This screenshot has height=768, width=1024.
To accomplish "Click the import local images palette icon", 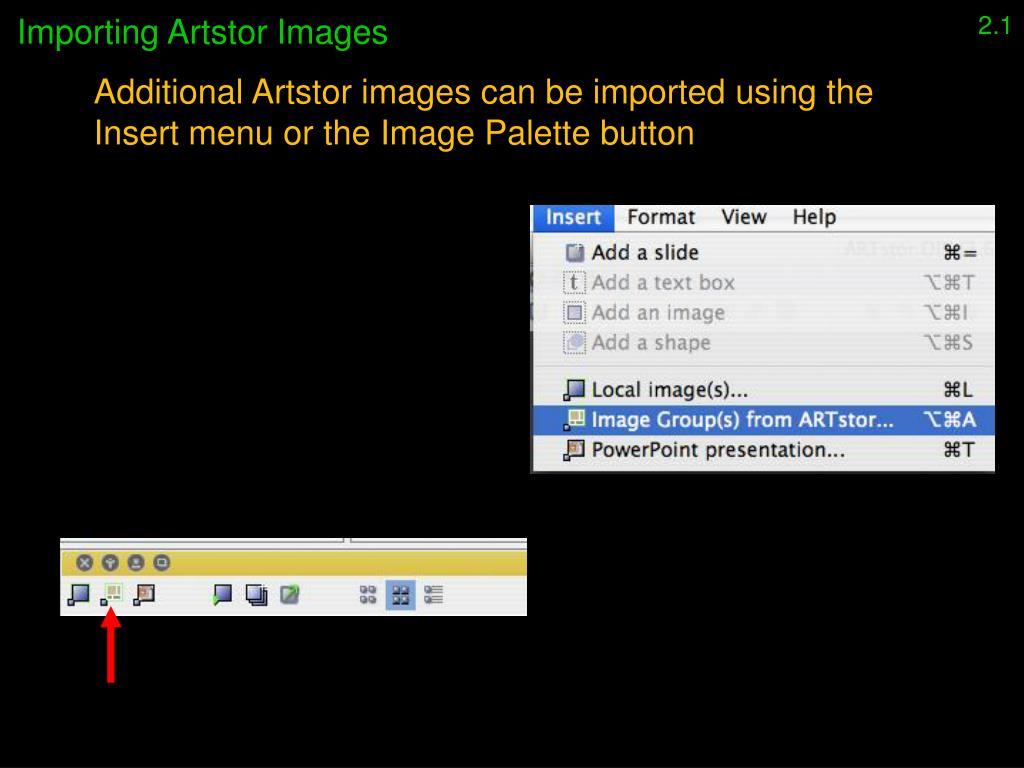I will 78,595.
